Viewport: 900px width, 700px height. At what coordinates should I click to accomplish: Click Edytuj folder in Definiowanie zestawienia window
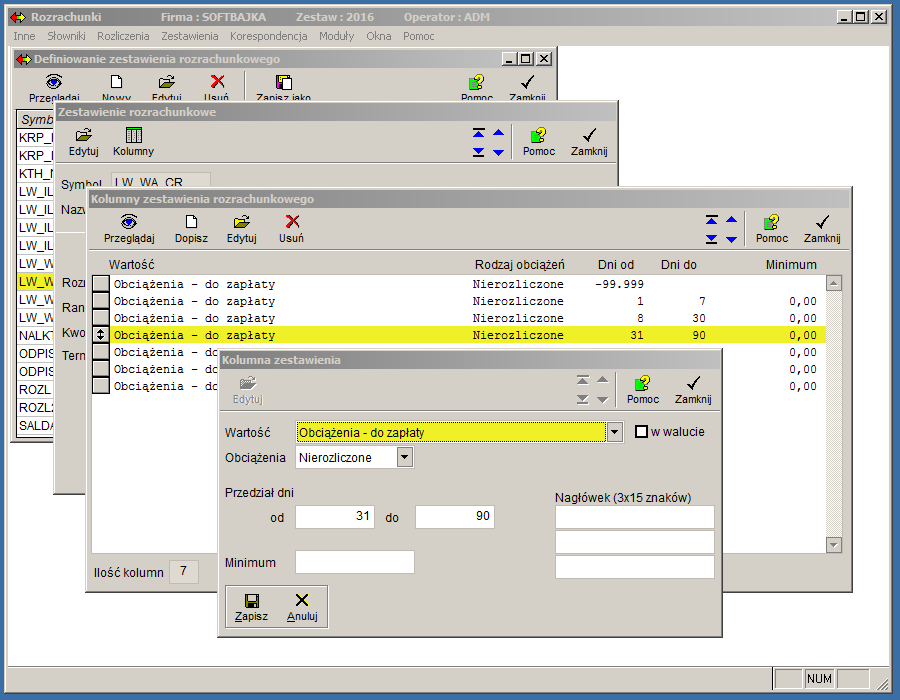(166, 82)
